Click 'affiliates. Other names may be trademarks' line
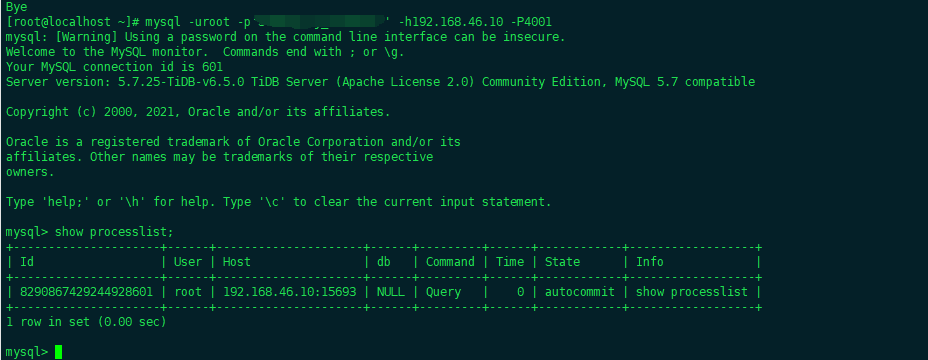Screen dimensions: 928x360 [220, 157]
